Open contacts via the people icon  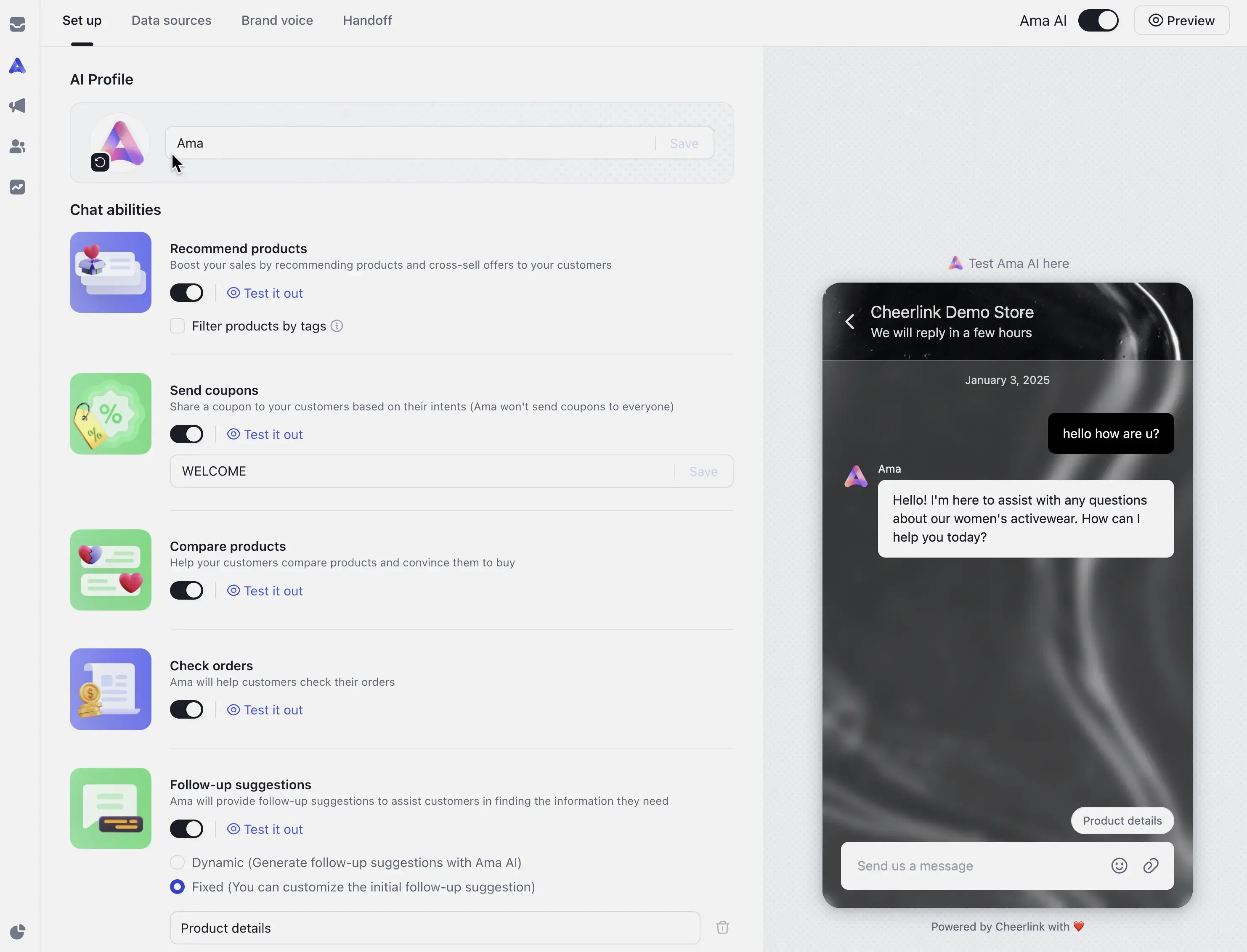click(18, 147)
